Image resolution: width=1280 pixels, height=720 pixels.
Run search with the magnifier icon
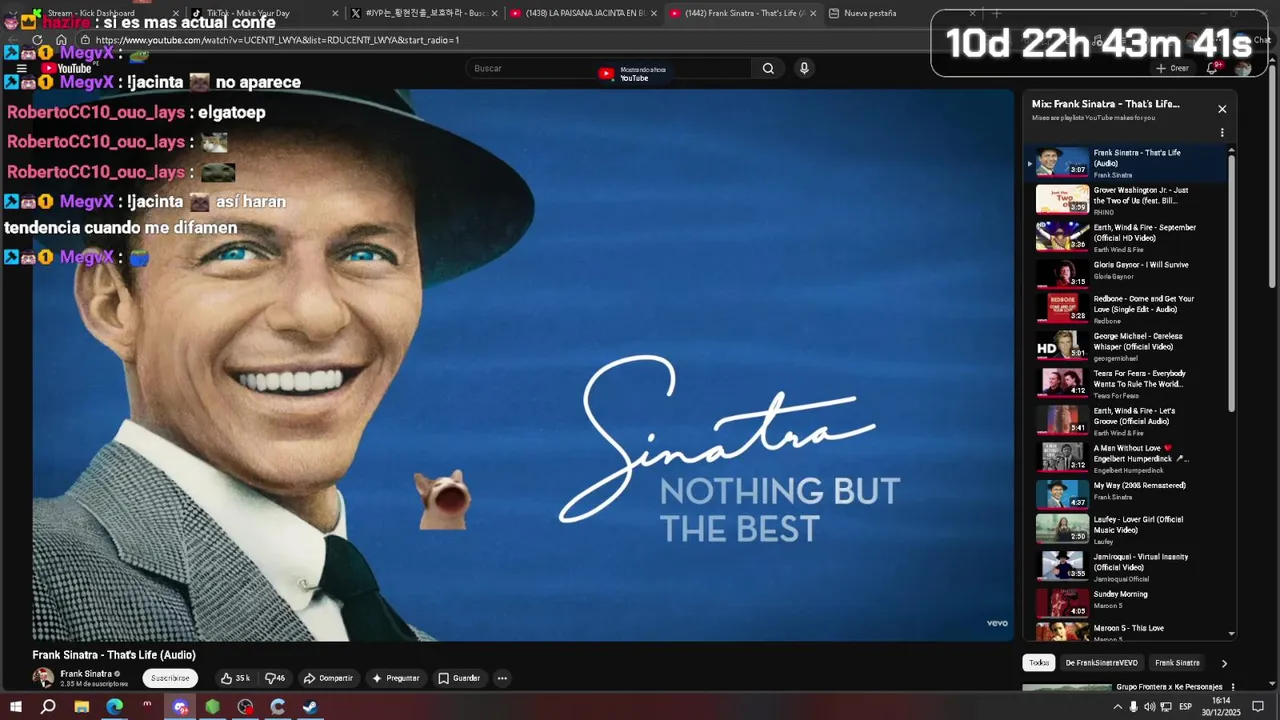pyautogui.click(x=768, y=68)
